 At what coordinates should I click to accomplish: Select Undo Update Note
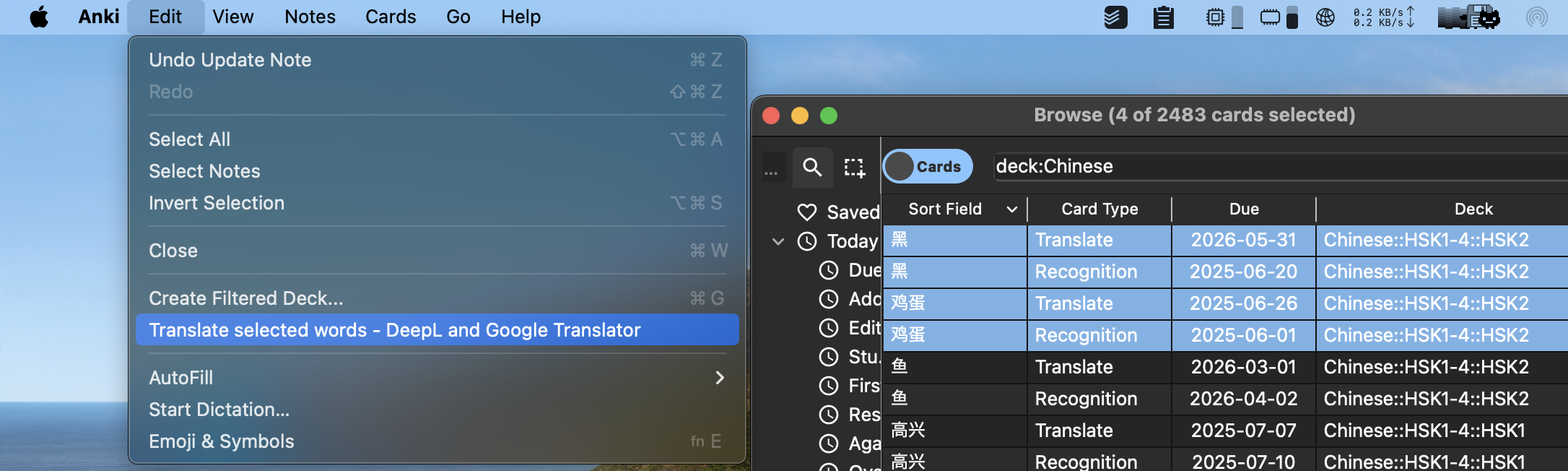click(230, 60)
